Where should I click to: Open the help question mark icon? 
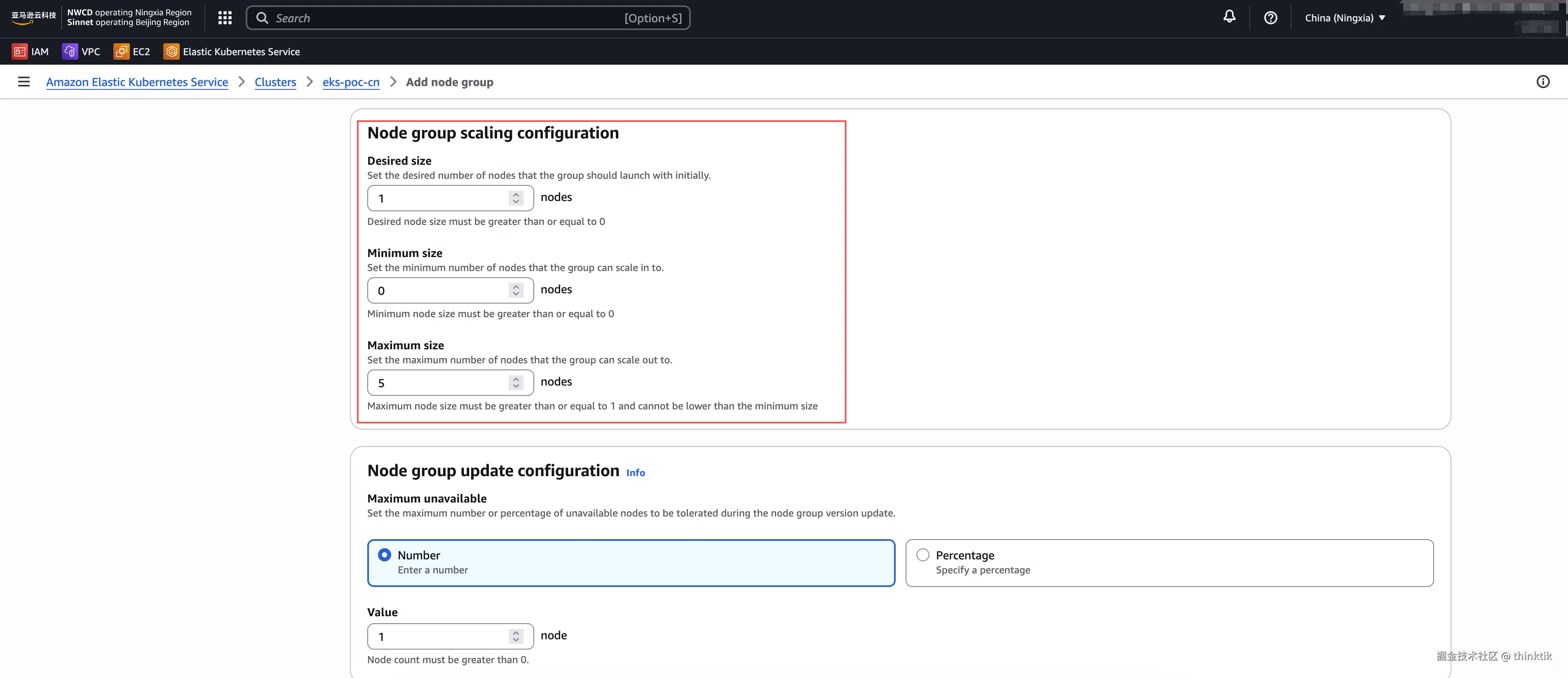point(1270,18)
